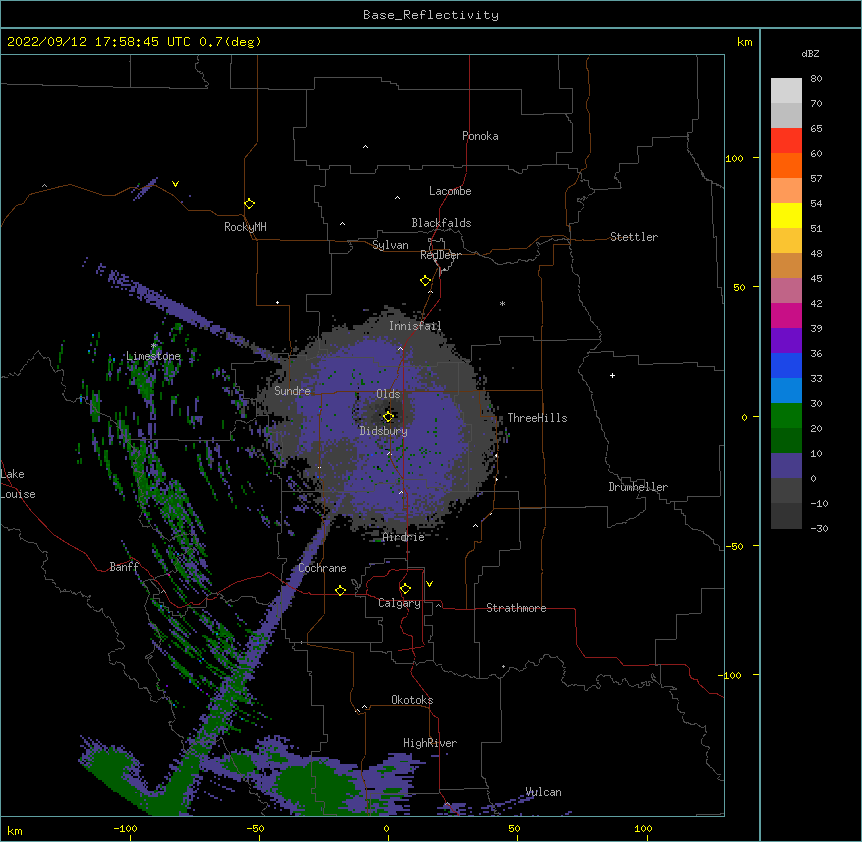
Task: Click the RockyMH town label
Action: (x=245, y=227)
